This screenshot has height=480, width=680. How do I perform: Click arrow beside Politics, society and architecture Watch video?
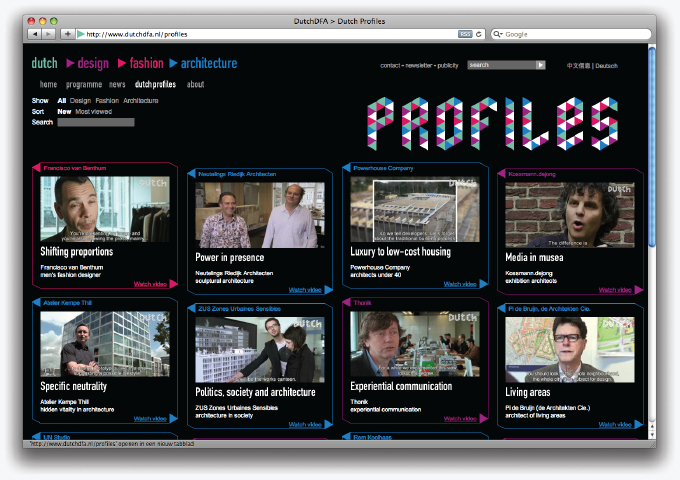coord(328,424)
